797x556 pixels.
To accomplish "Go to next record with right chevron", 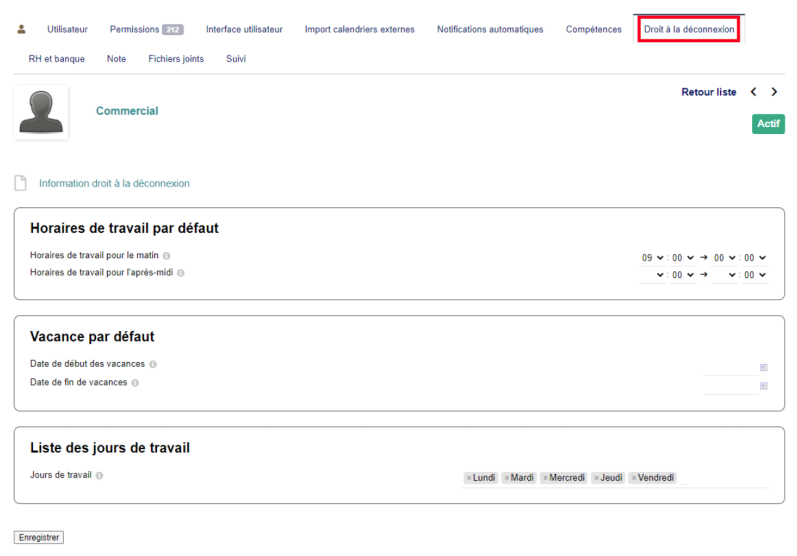I will click(x=774, y=92).
